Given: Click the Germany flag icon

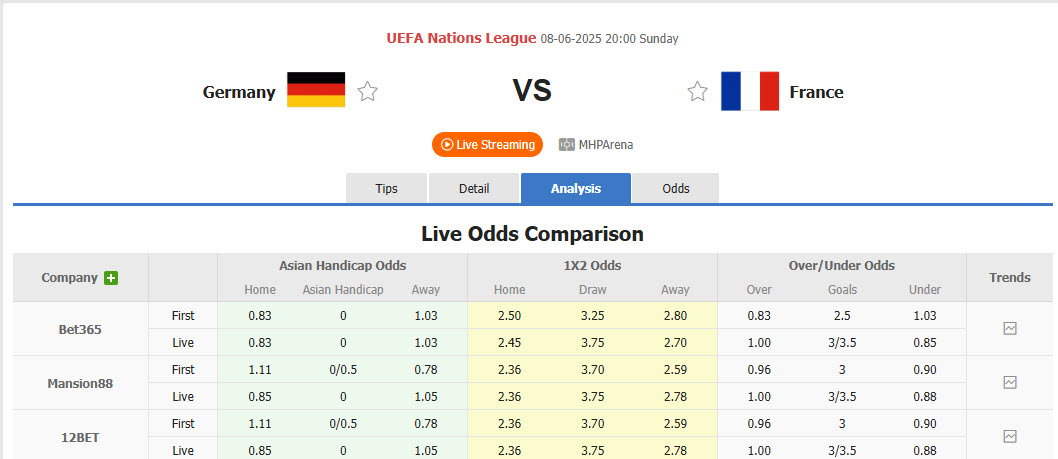Looking at the screenshot, I should pyautogui.click(x=316, y=90).
